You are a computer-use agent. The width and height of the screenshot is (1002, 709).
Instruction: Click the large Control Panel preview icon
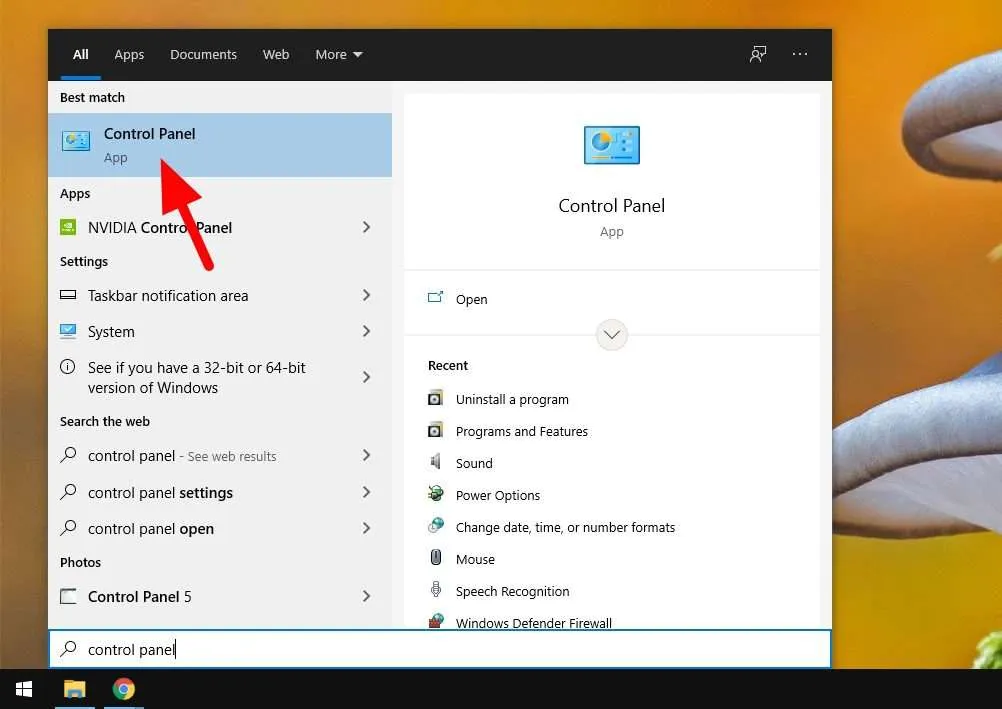[612, 145]
